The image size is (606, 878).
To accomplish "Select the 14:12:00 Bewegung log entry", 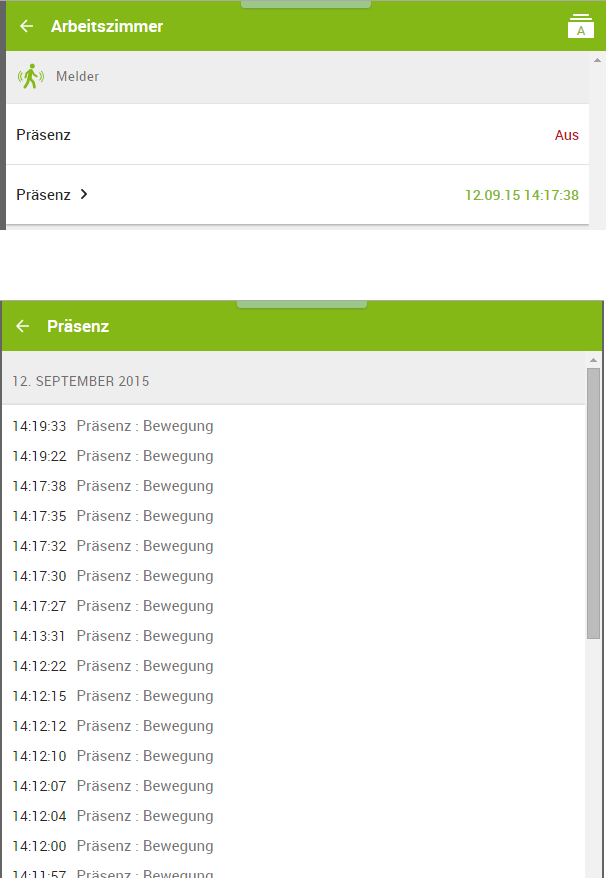I will (x=113, y=846).
